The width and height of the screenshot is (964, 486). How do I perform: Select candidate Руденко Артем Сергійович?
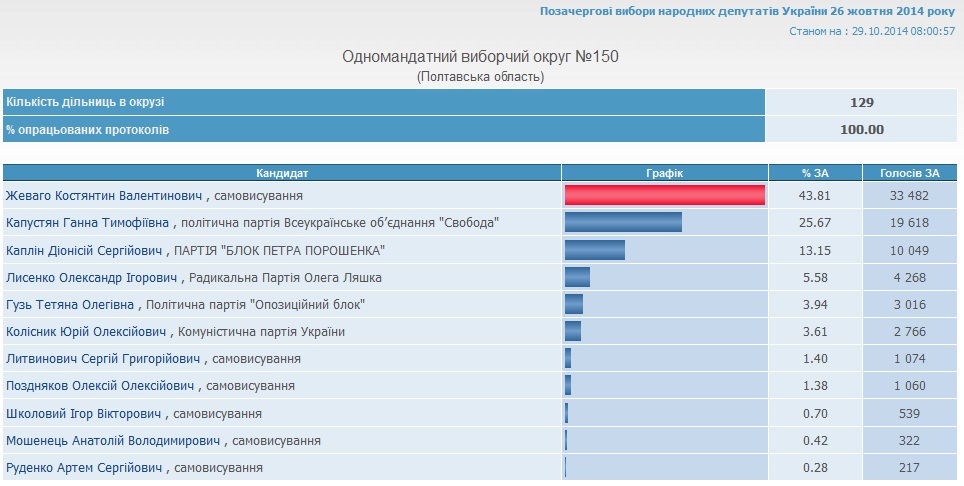84,467
